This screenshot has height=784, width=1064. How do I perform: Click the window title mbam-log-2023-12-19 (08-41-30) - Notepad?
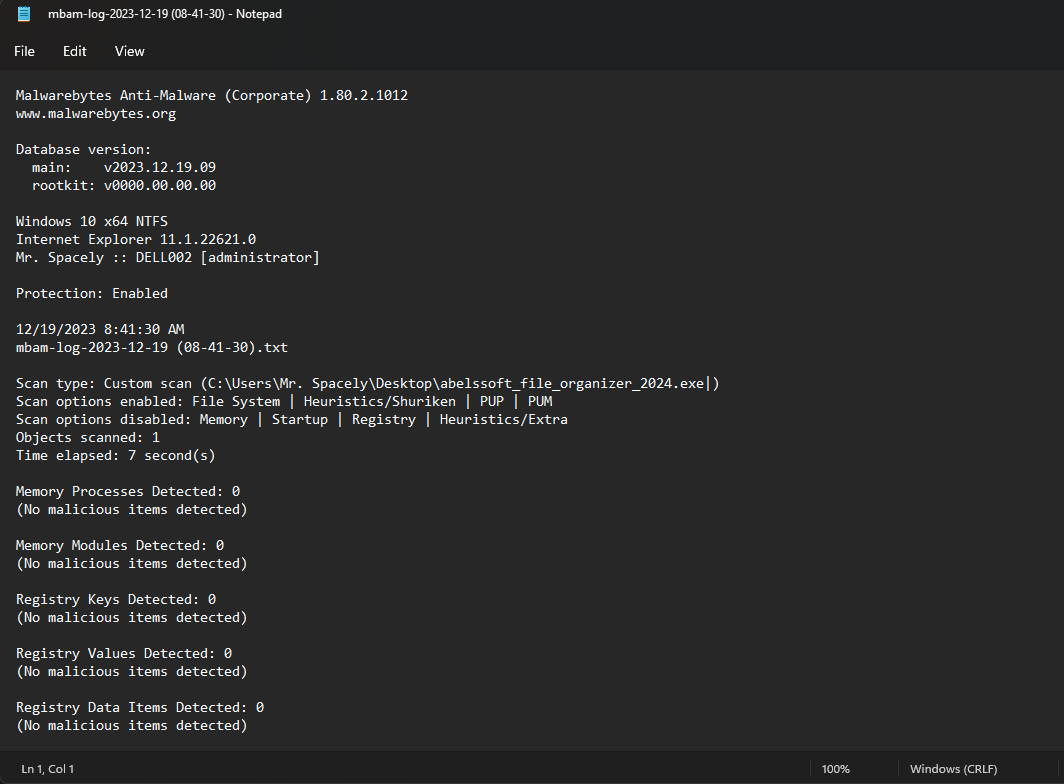165,14
